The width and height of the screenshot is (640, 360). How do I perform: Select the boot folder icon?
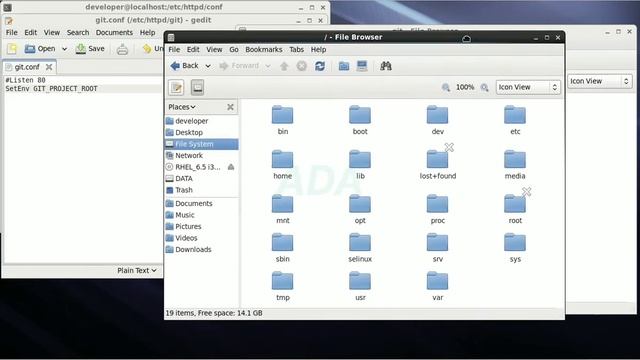(360, 115)
